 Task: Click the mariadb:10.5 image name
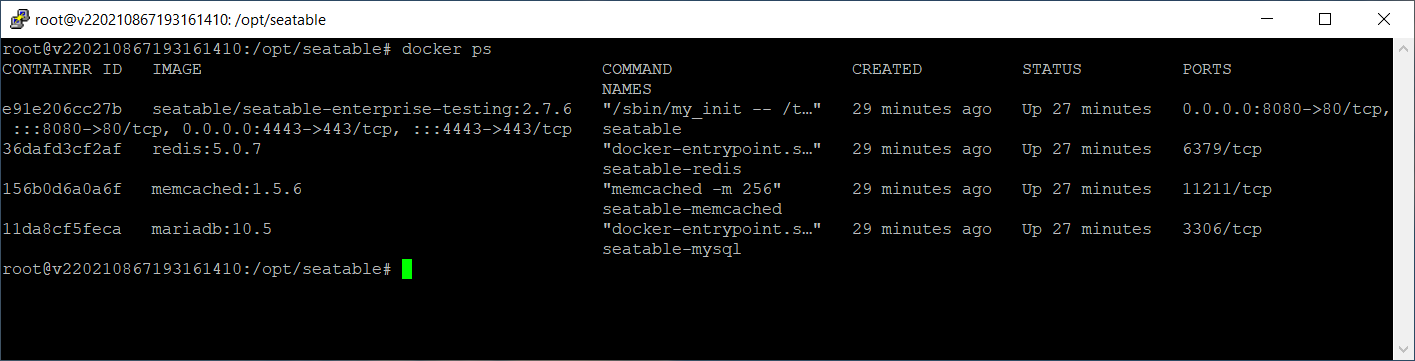click(x=212, y=229)
